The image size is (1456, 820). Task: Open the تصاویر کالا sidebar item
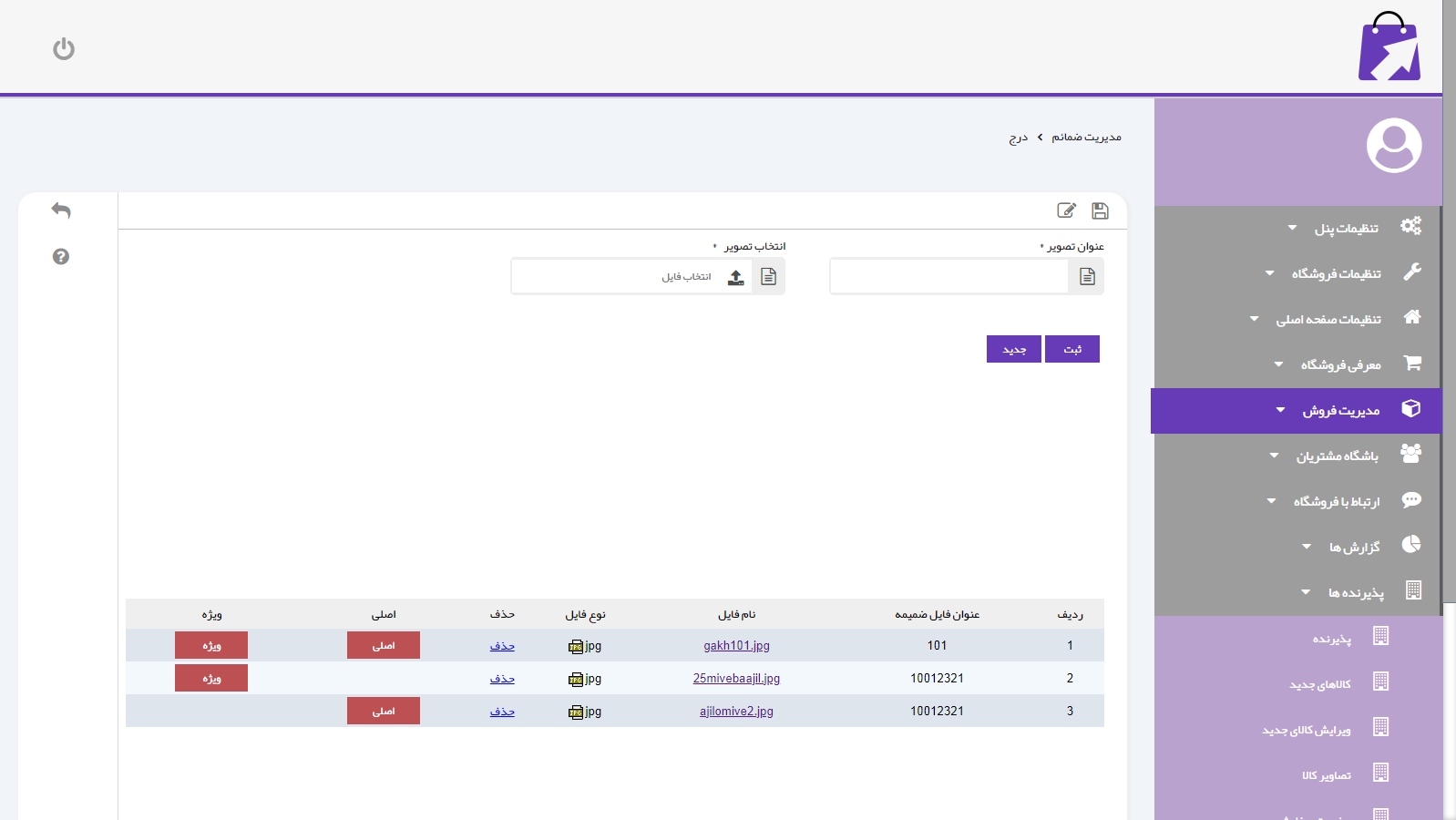(1327, 775)
